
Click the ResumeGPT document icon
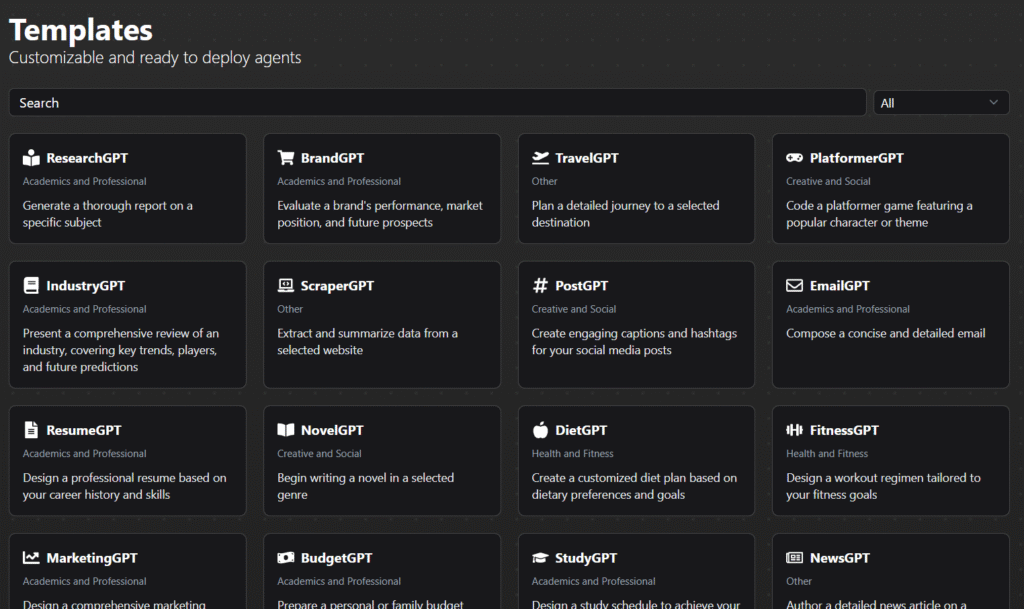coord(31,429)
